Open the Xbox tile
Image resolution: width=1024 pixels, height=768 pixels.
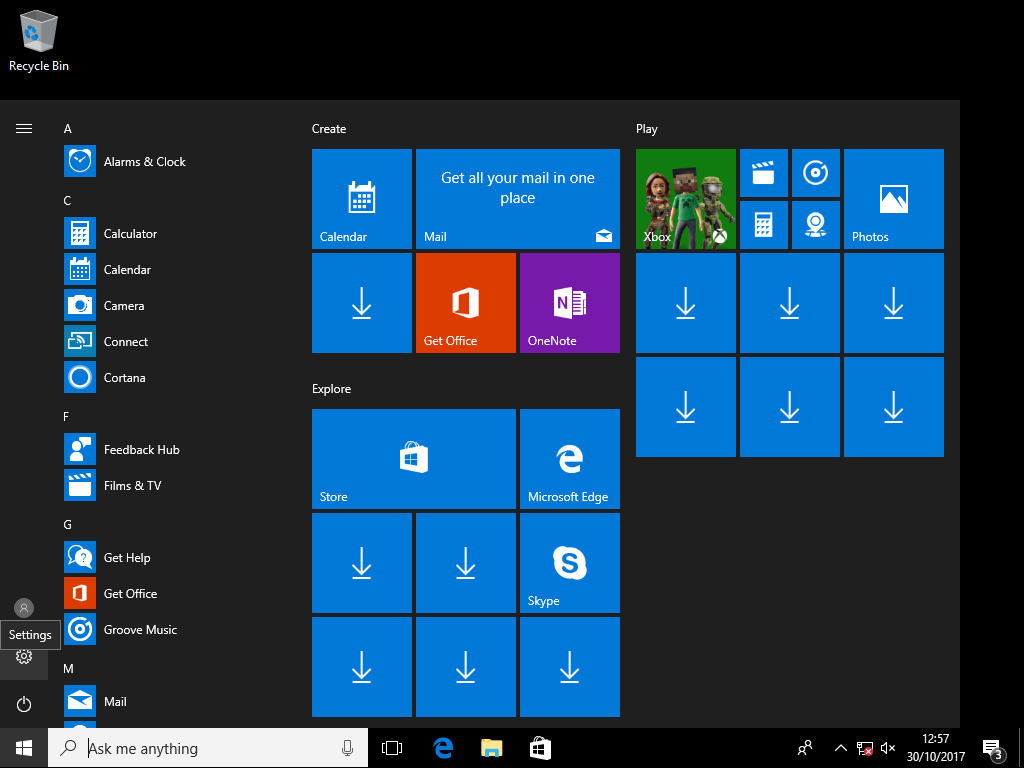click(x=686, y=199)
